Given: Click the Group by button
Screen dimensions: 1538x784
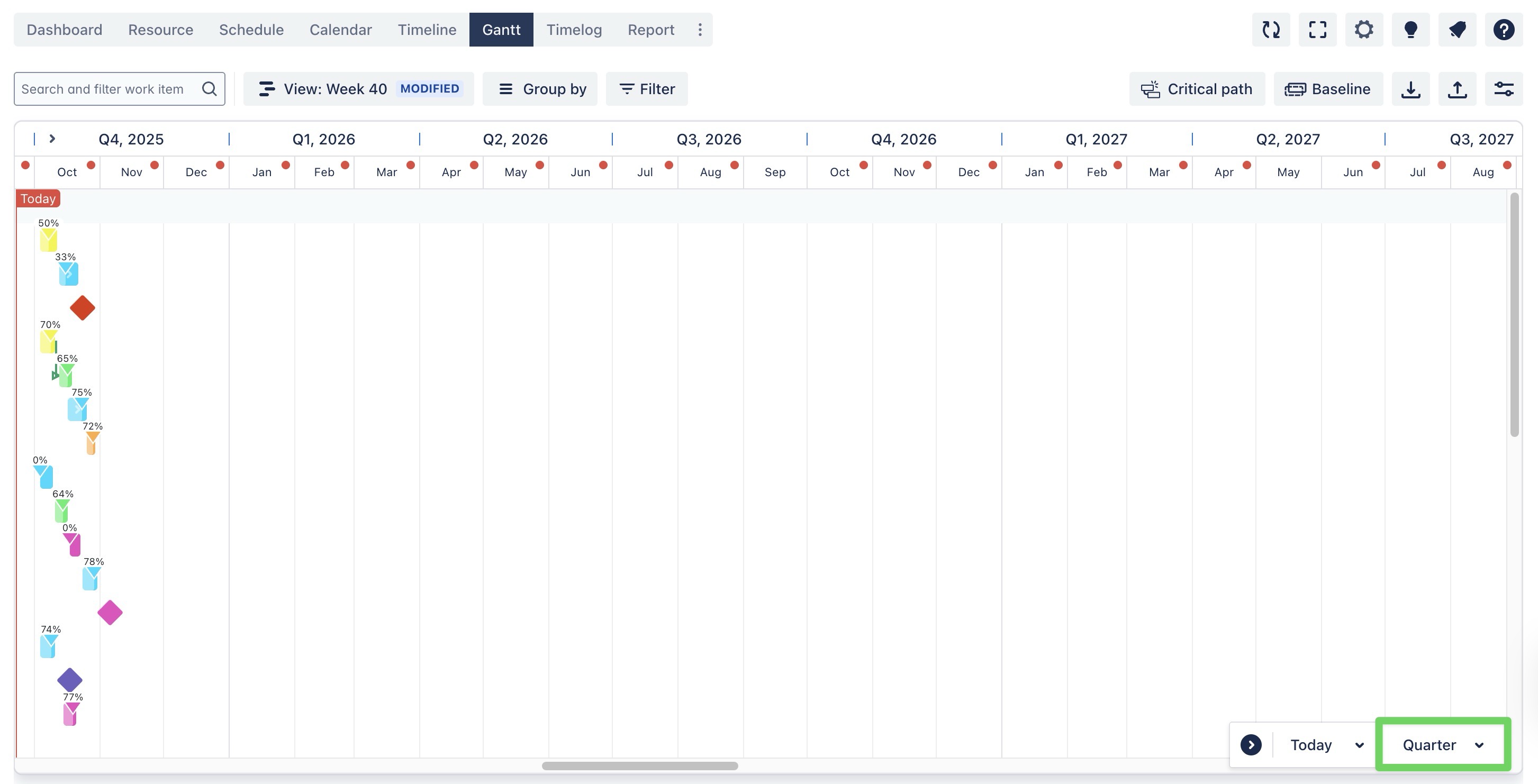Looking at the screenshot, I should (x=540, y=89).
